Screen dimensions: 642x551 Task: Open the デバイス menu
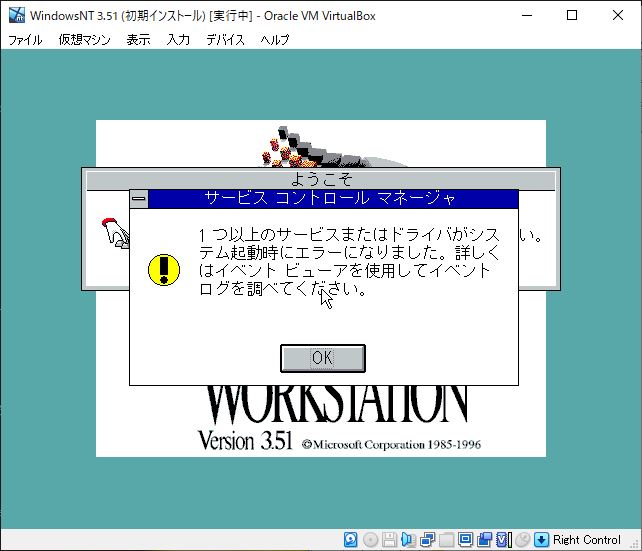225,40
